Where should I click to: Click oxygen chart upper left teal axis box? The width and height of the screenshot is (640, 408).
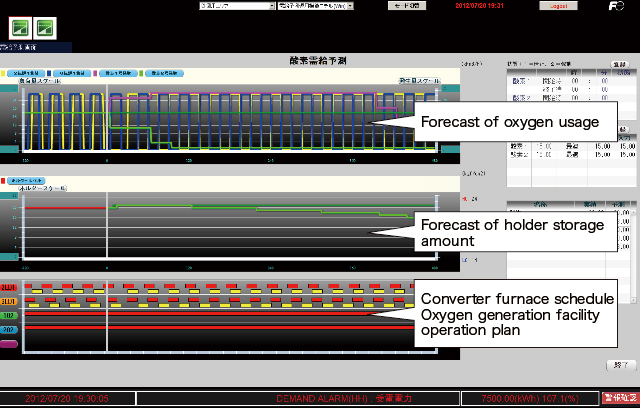(x=9, y=89)
